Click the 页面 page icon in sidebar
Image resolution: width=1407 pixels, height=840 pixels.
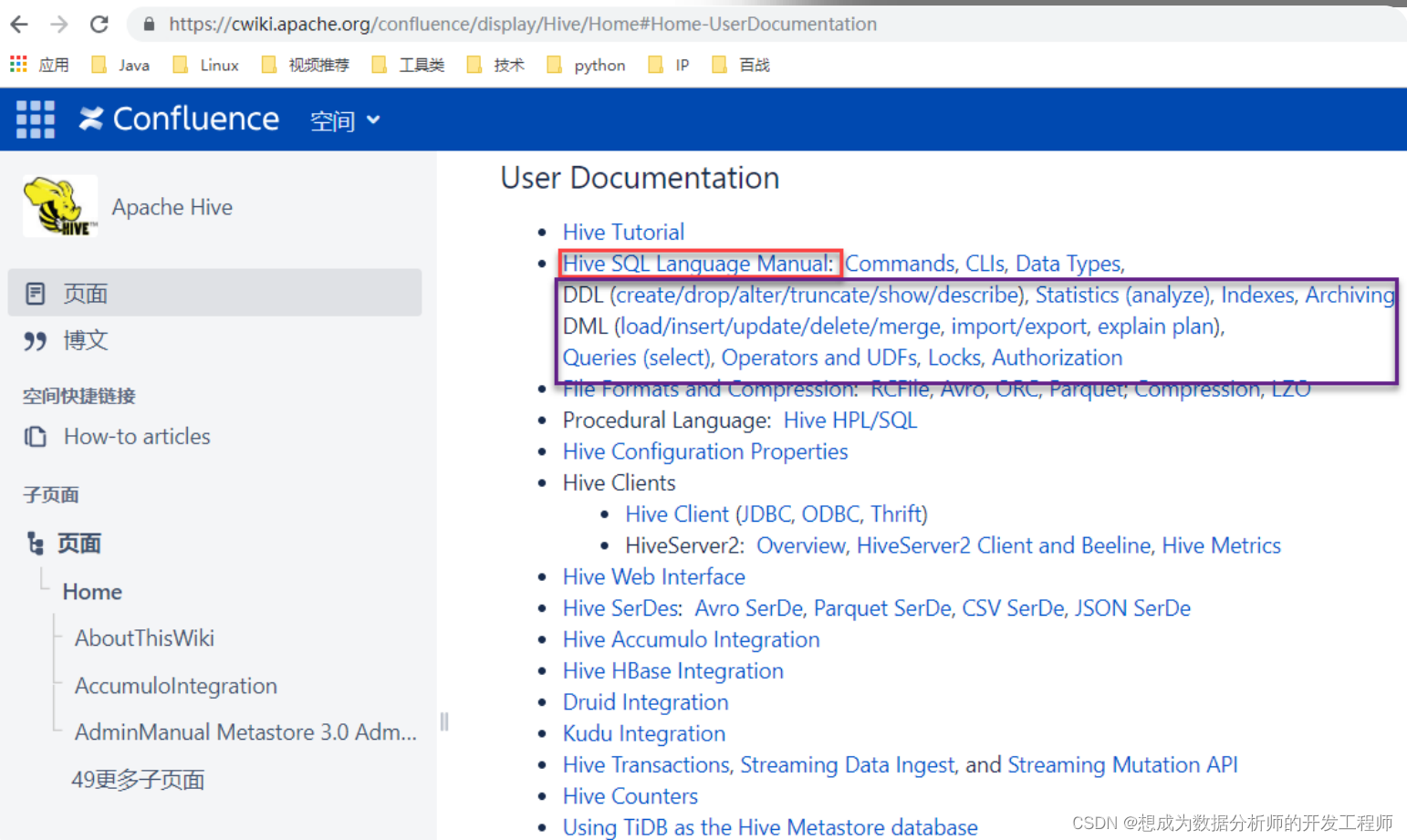click(x=36, y=294)
